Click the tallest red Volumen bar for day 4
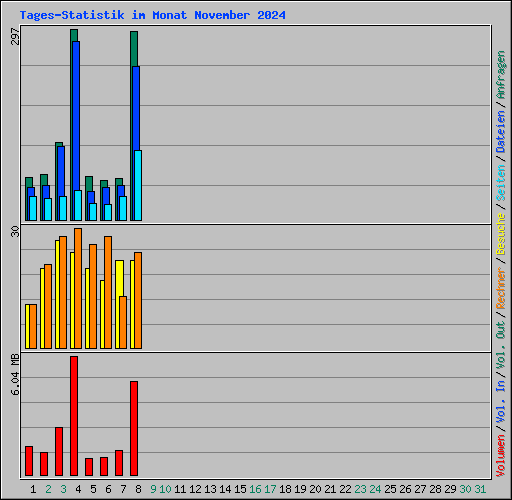Screen dimensions: 512x500 pyautogui.click(x=74, y=416)
